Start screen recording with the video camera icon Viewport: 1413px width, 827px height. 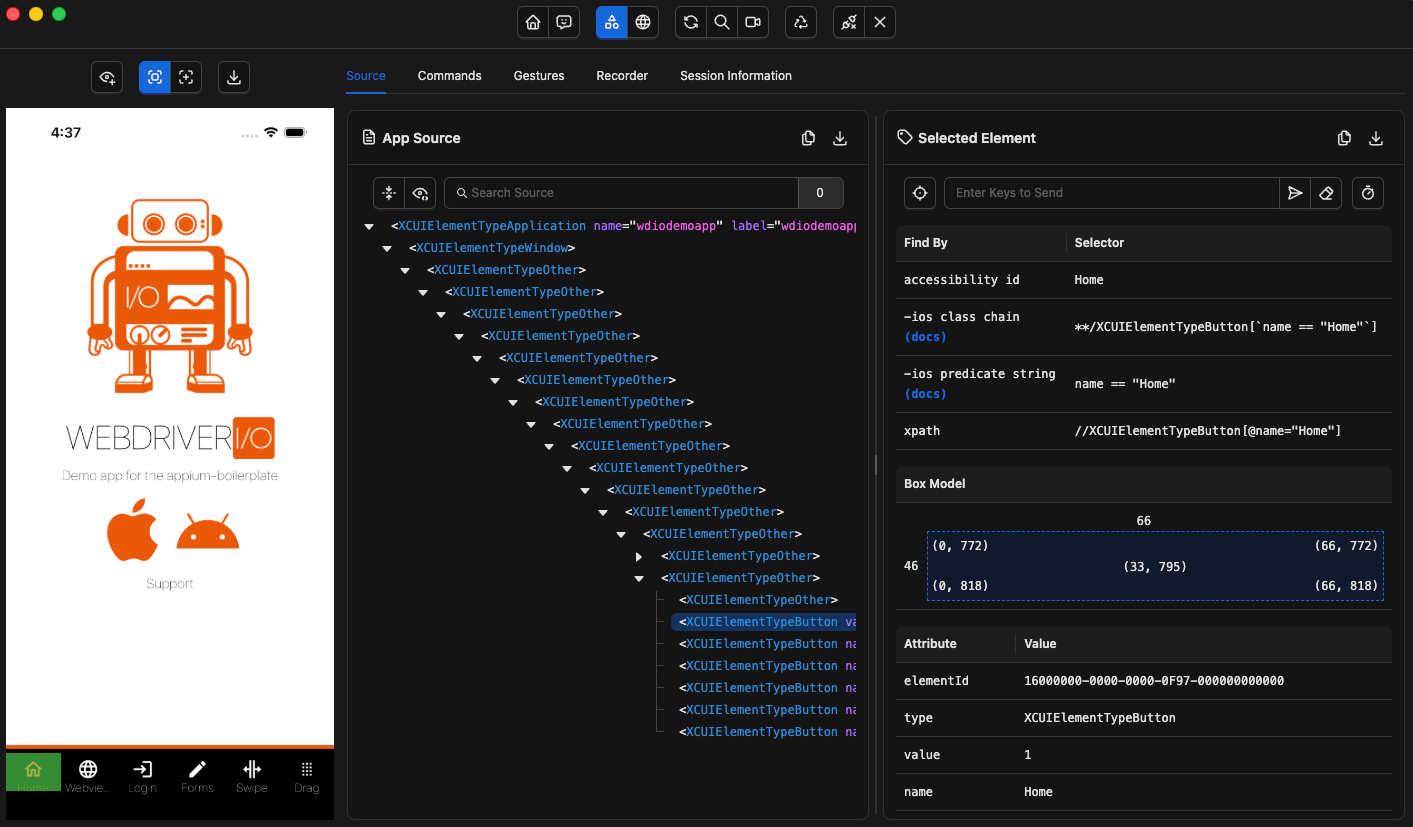point(752,22)
